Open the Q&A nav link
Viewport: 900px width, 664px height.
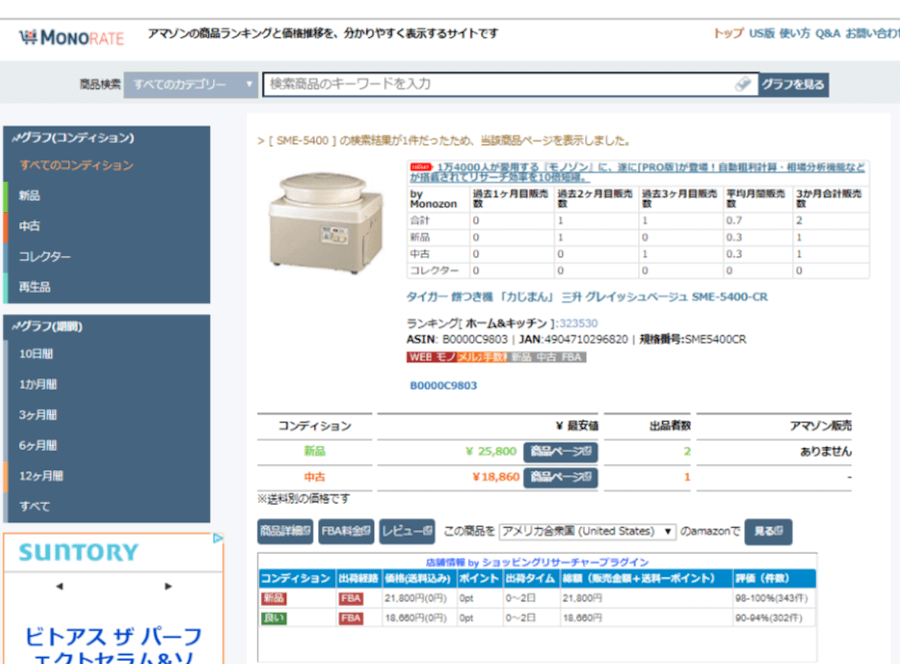tap(827, 33)
